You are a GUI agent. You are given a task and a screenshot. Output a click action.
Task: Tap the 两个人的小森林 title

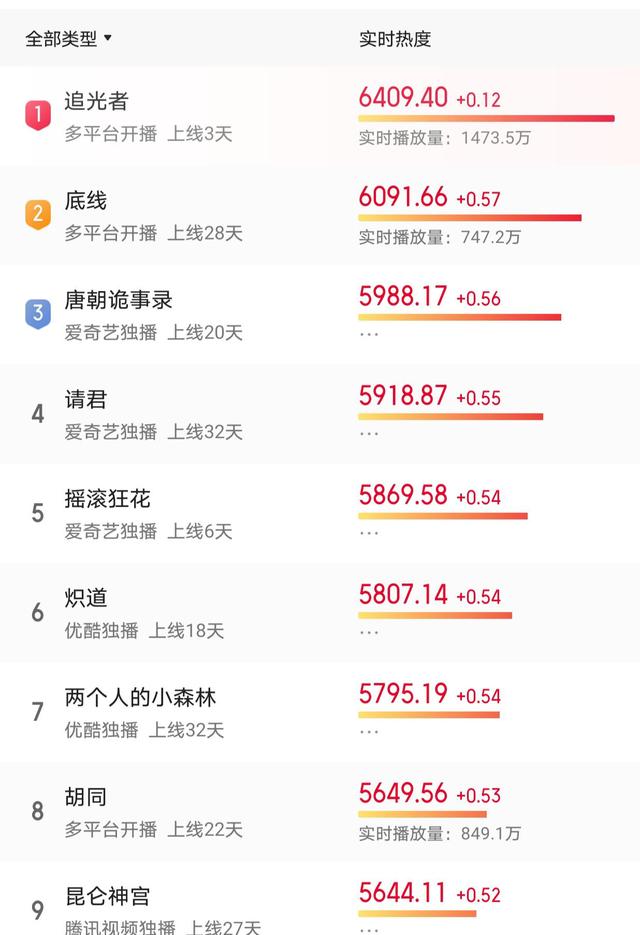[x=140, y=697]
